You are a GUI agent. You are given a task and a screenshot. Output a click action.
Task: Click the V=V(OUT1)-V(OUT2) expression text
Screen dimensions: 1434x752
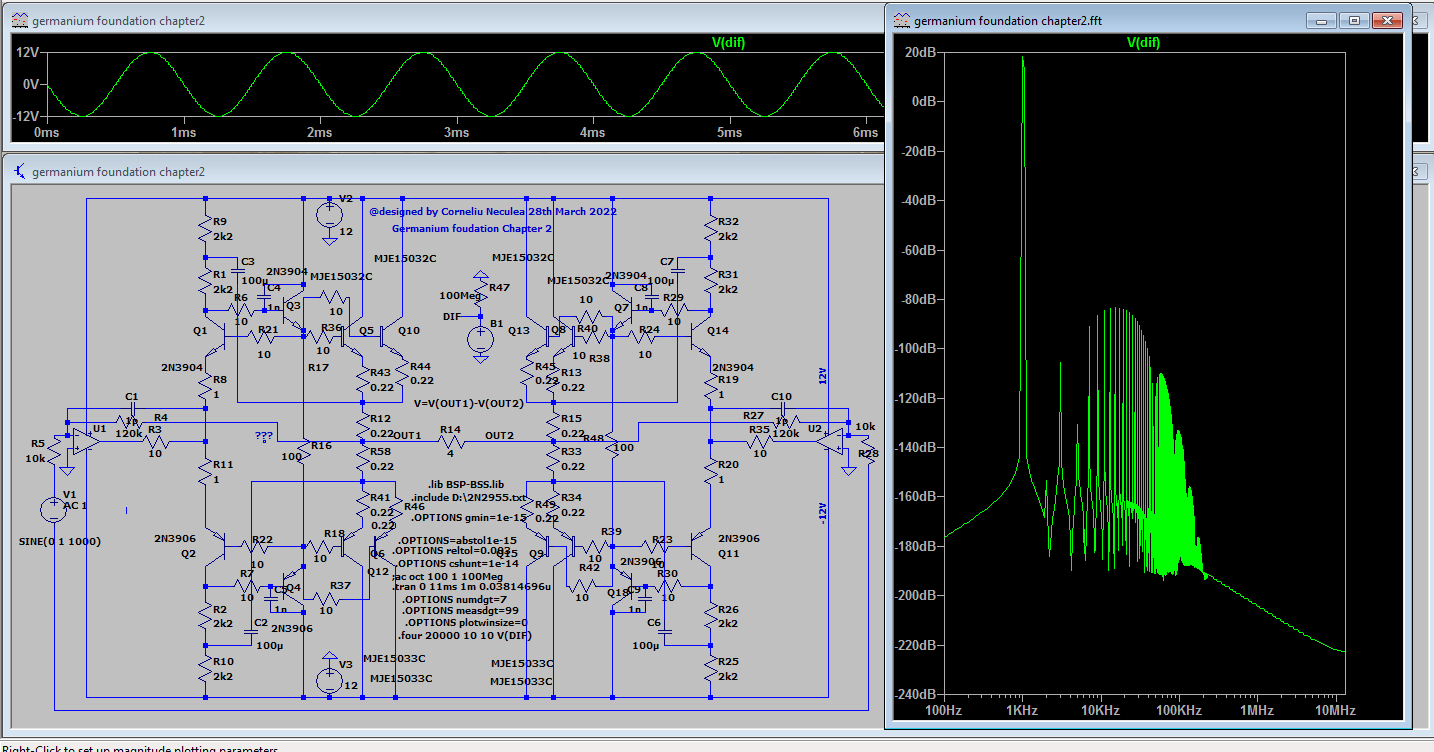[469, 403]
